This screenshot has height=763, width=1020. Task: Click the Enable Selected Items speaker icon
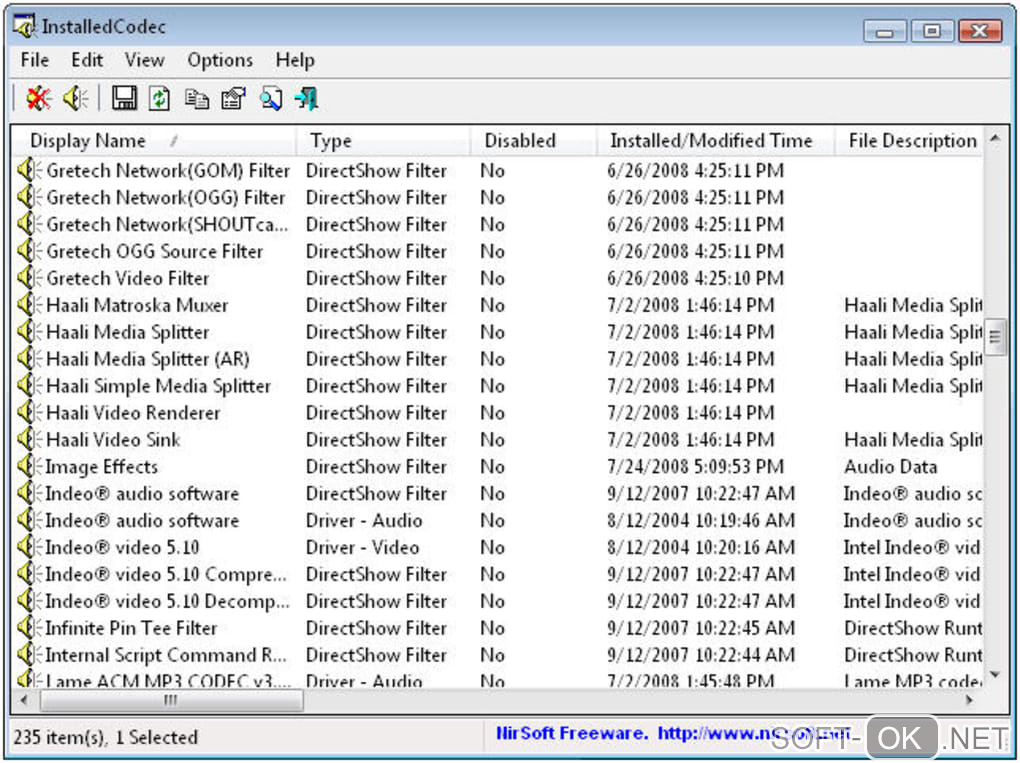[75, 99]
